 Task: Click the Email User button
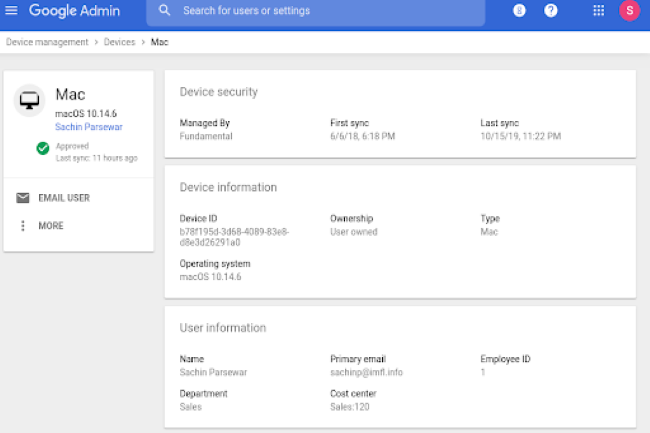click(x=64, y=198)
